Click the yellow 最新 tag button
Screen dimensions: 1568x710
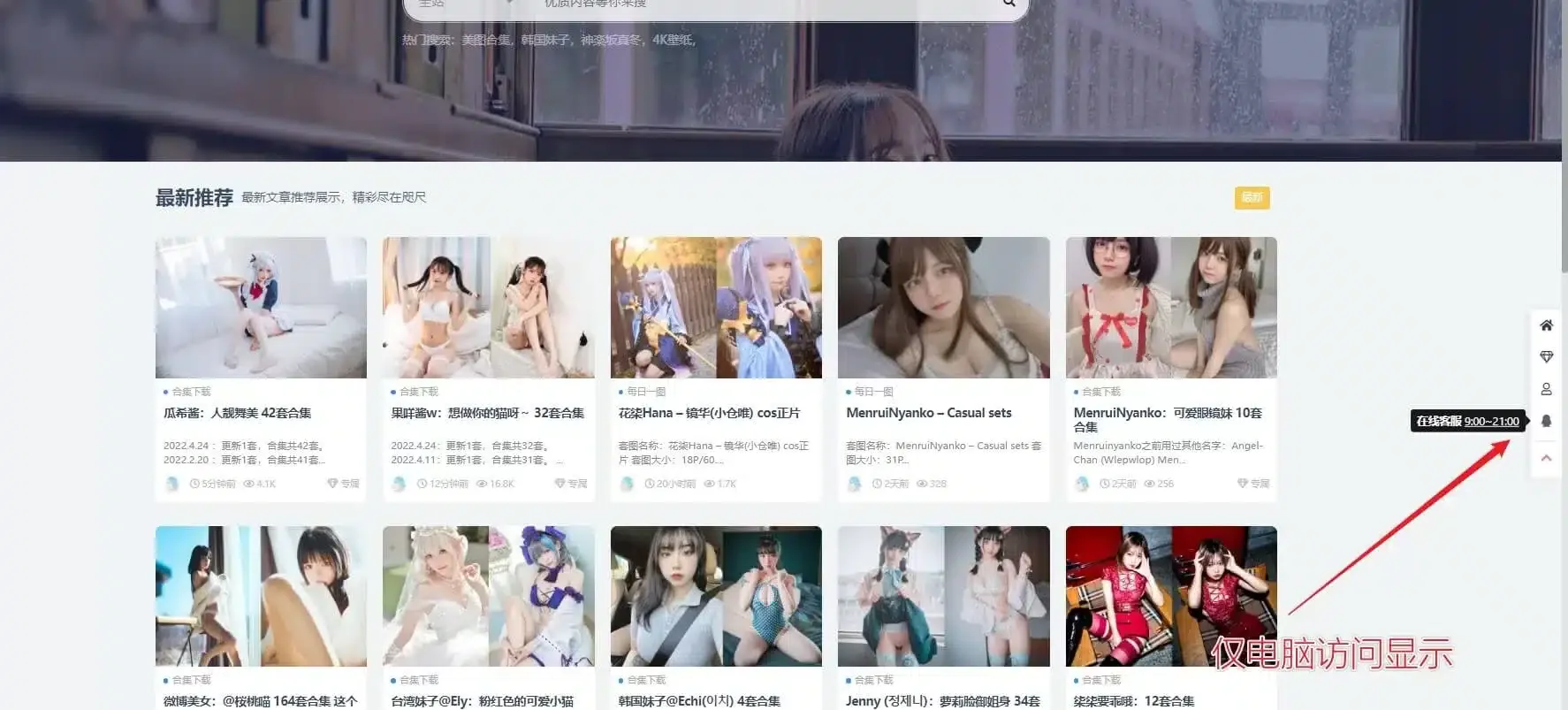pos(1252,197)
